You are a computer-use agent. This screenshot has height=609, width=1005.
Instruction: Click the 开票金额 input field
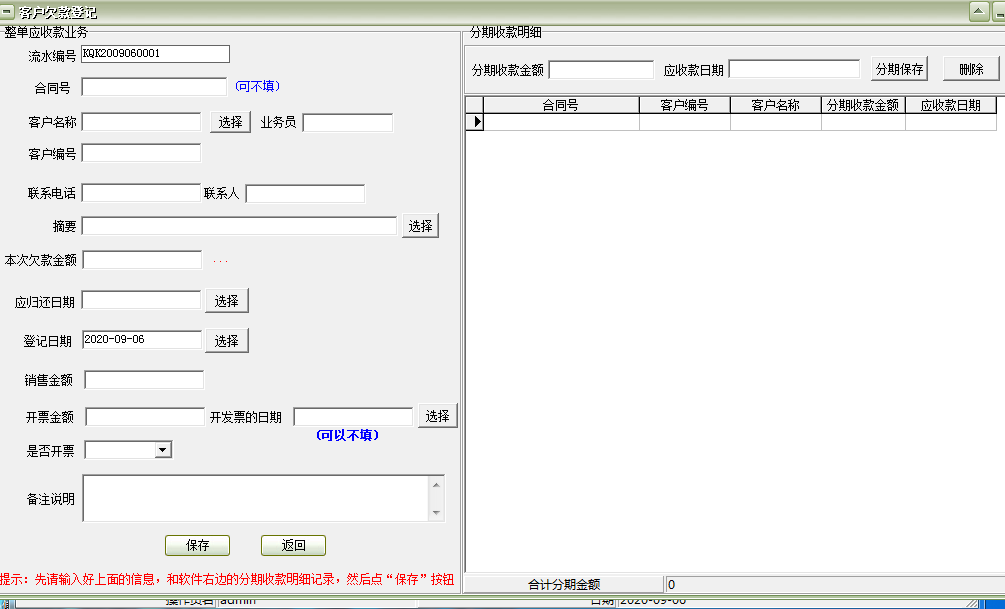pos(145,417)
